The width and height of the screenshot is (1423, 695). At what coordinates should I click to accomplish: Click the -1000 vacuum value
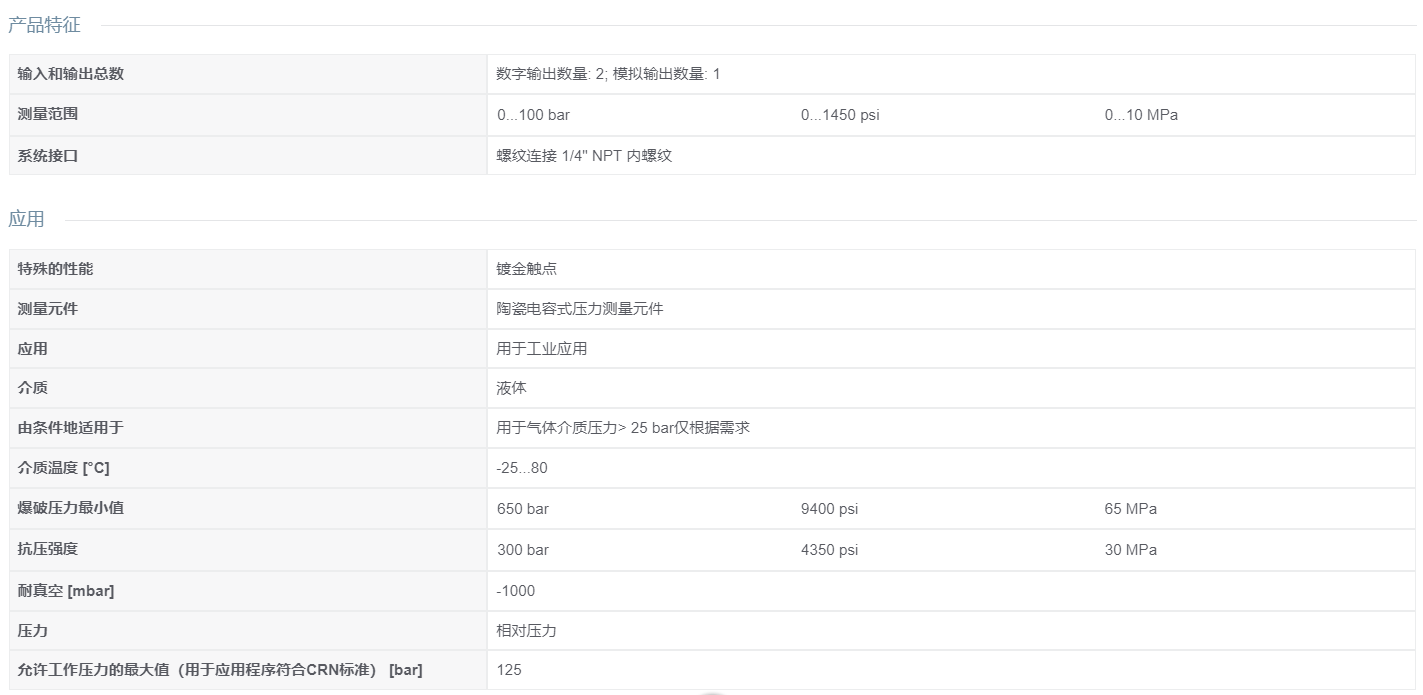tap(516, 591)
